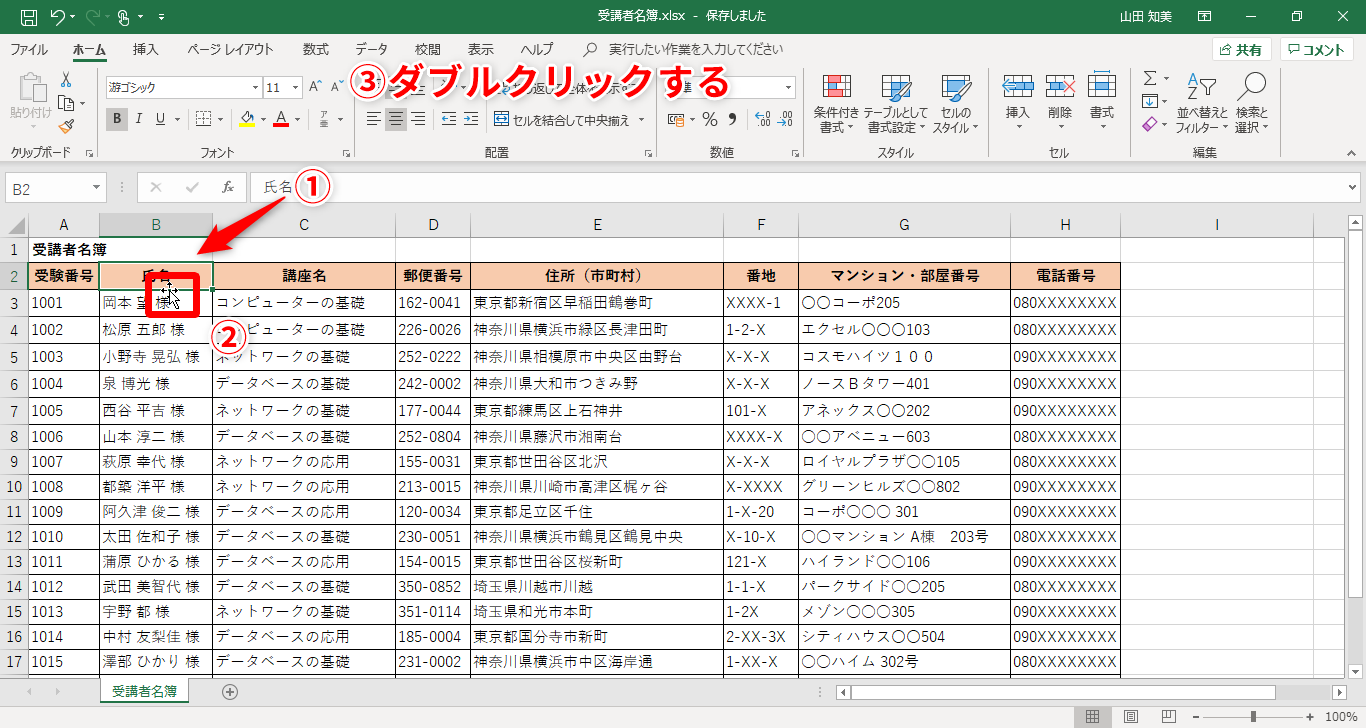This screenshot has width=1366, height=728.
Task: Open the Clipboard pane launcher
Action: click(89, 153)
